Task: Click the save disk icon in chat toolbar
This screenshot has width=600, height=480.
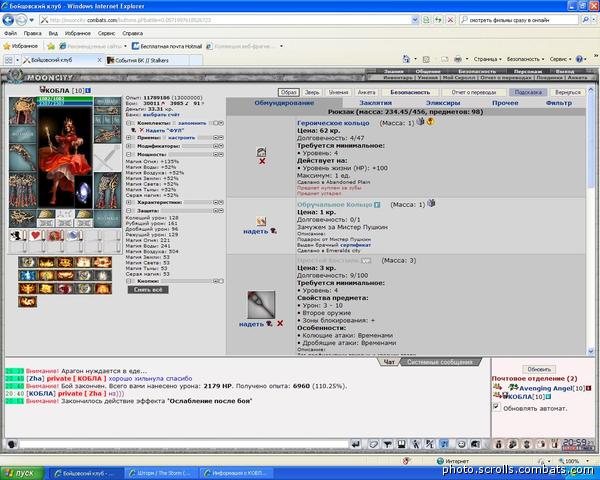Action: (401, 444)
